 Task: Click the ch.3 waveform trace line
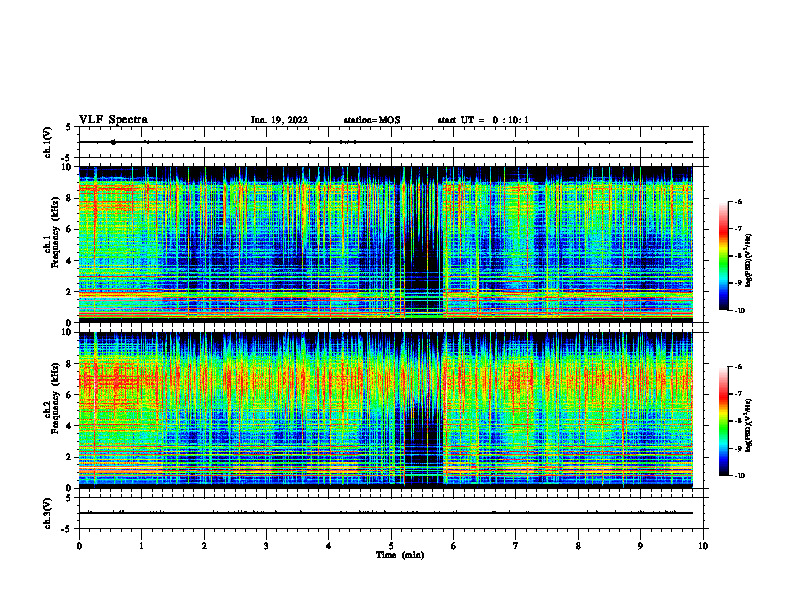386,513
